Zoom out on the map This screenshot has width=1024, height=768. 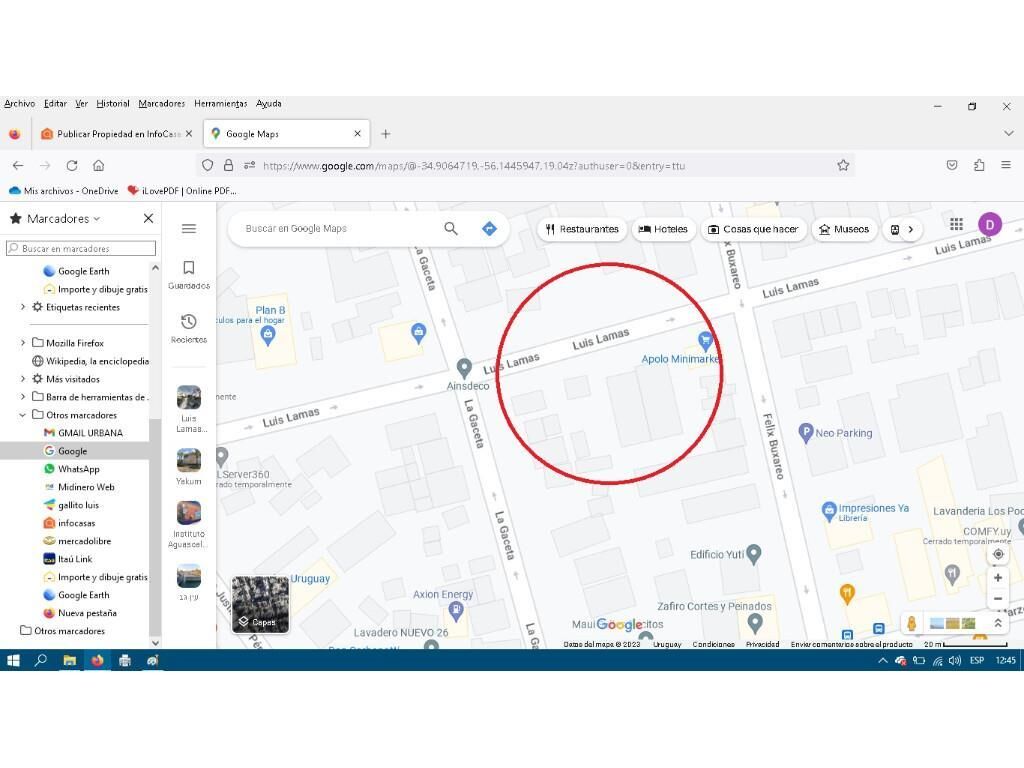pos(998,598)
